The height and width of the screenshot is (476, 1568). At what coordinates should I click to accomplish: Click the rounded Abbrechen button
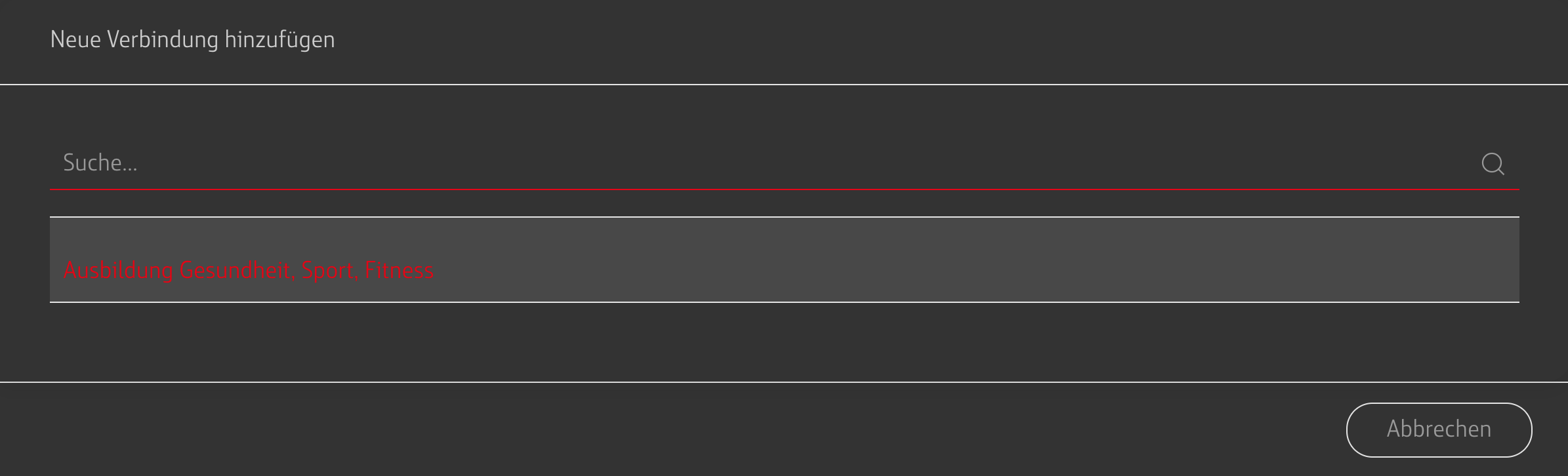[x=1439, y=429]
